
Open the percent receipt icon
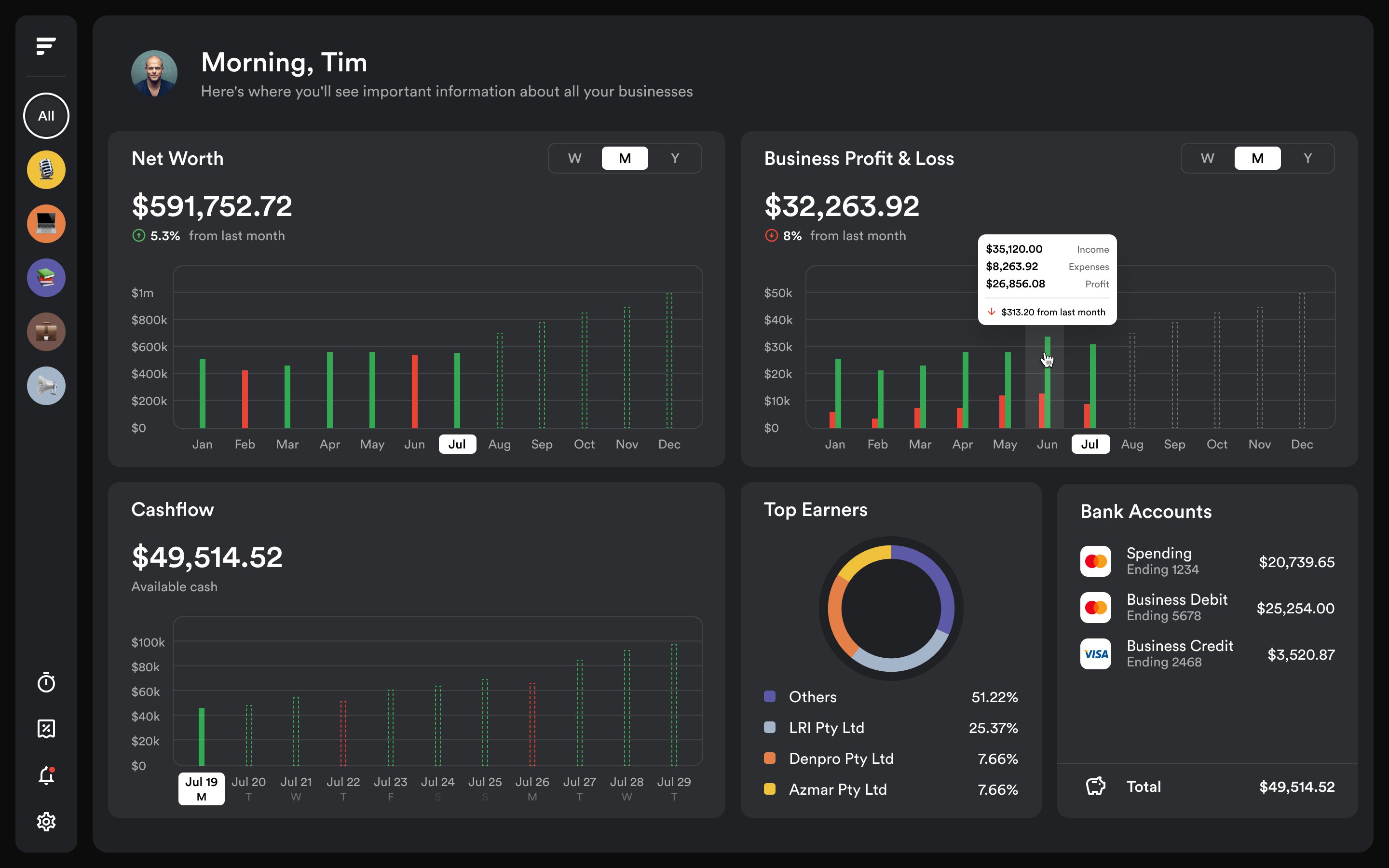[46, 729]
